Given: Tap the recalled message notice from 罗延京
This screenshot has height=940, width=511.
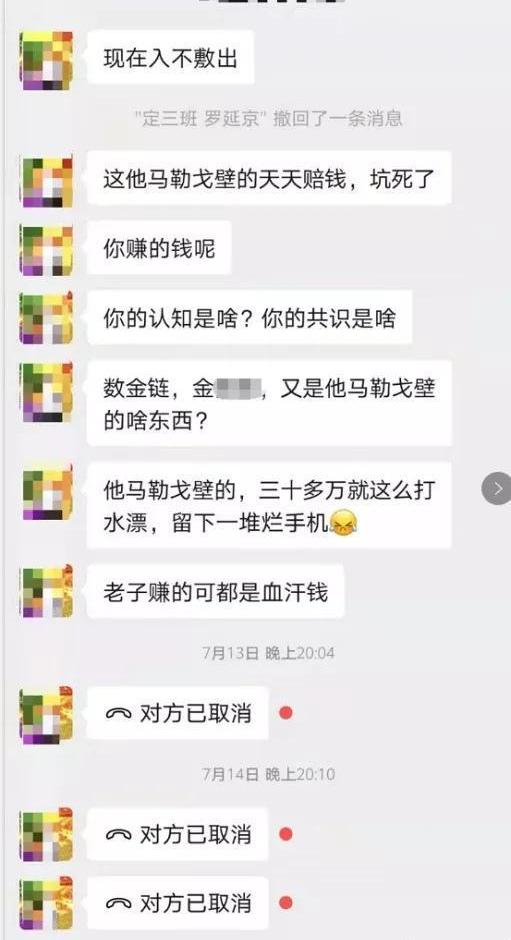Looking at the screenshot, I should 268,118.
